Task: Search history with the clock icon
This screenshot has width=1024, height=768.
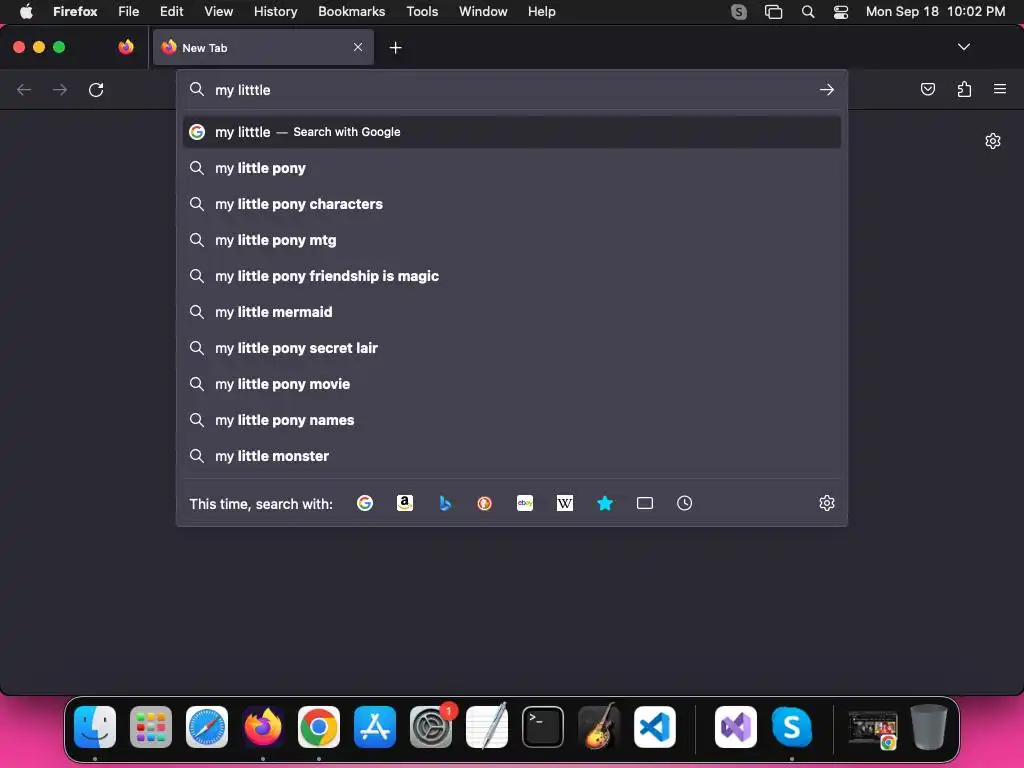Action: point(684,503)
